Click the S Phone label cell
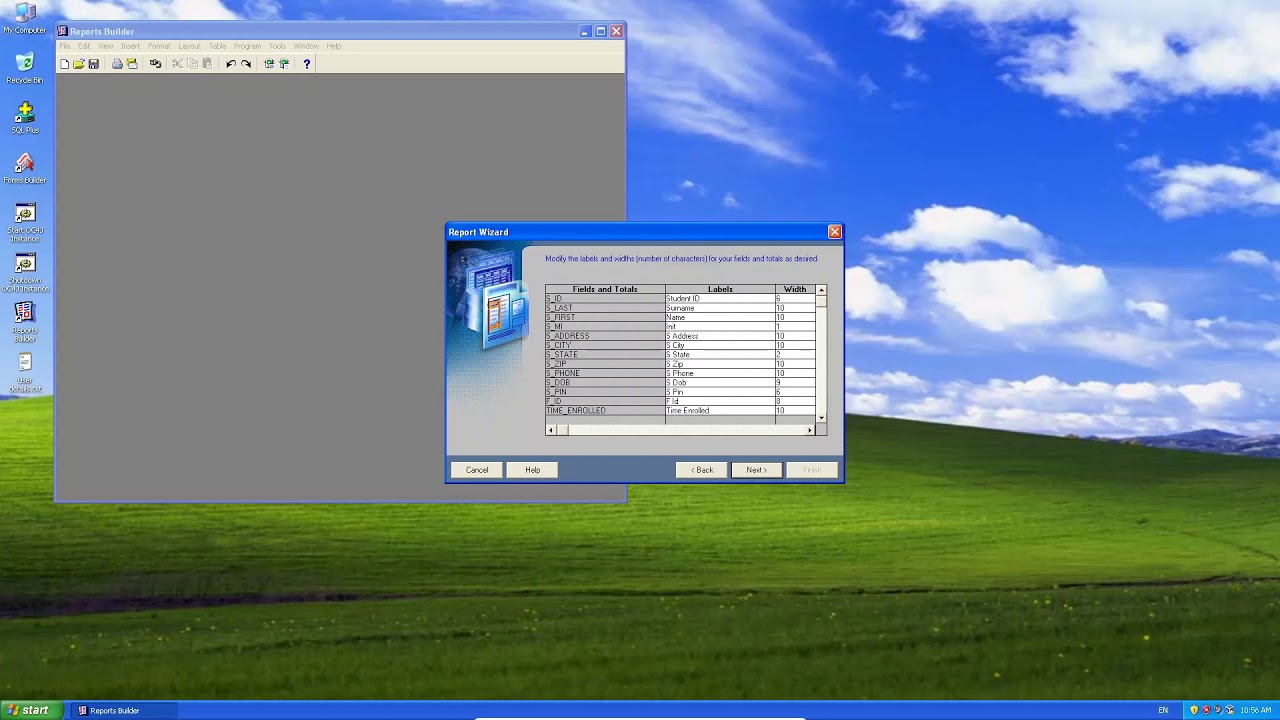This screenshot has width=1280, height=720. pyautogui.click(x=720, y=373)
